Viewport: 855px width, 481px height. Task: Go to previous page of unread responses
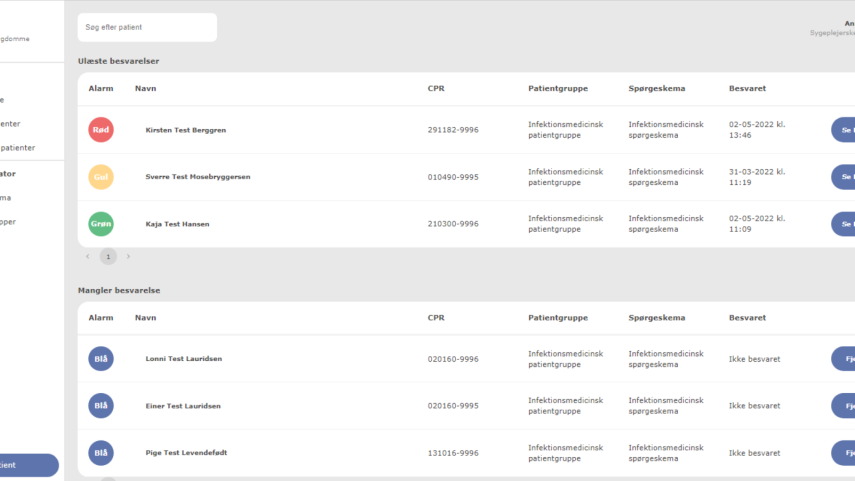[x=88, y=257]
